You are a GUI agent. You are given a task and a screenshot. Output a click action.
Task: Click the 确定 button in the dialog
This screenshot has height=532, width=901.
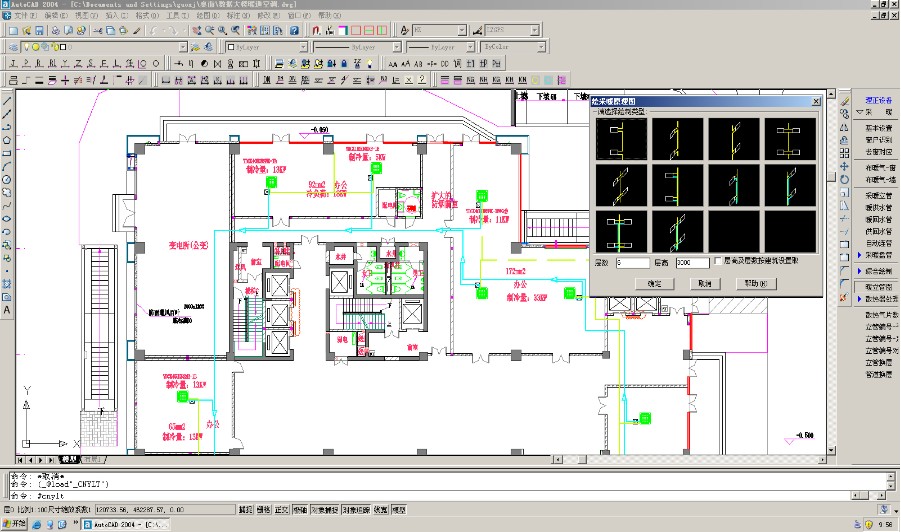pos(654,284)
